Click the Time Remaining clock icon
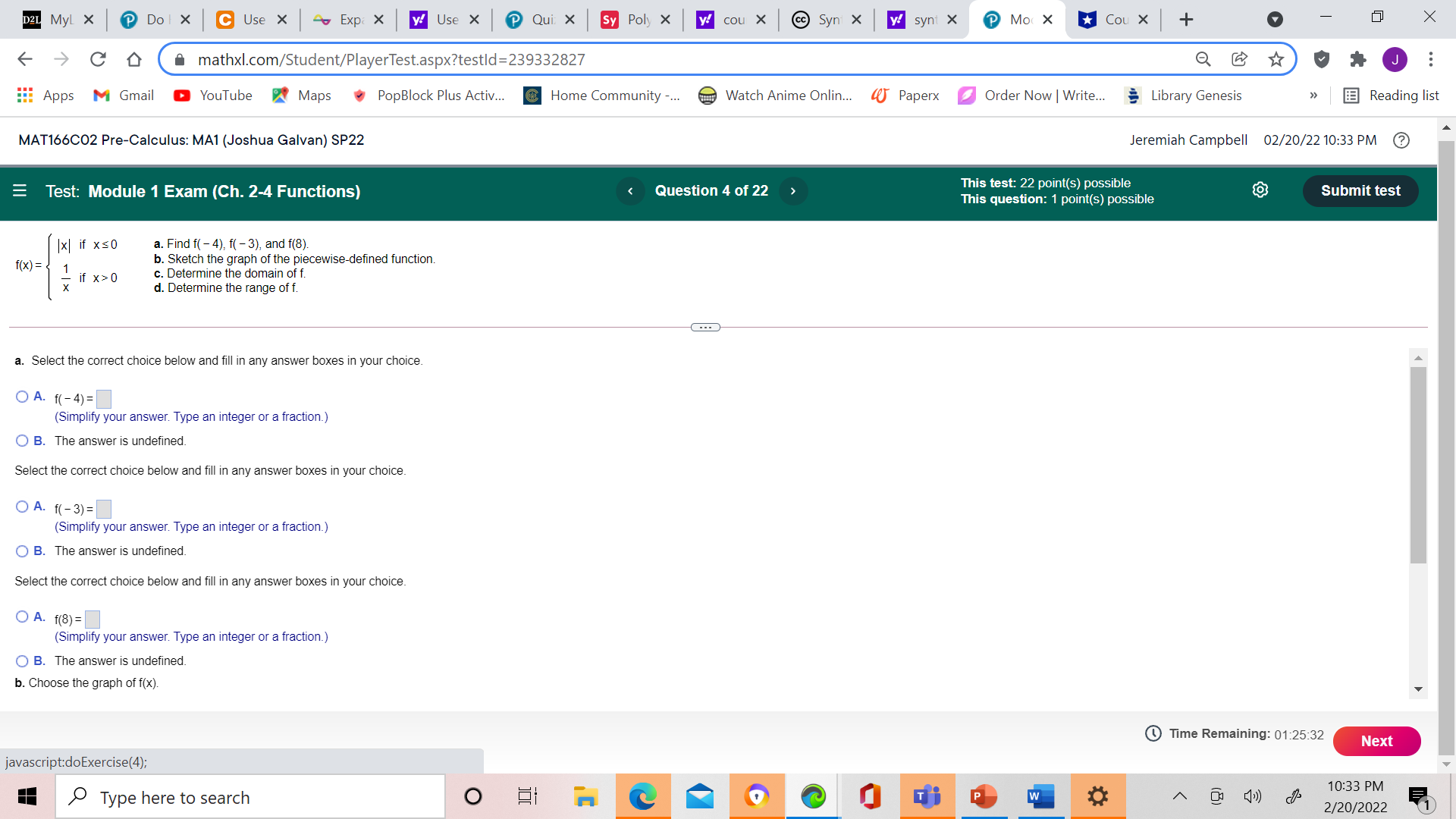 click(1152, 733)
